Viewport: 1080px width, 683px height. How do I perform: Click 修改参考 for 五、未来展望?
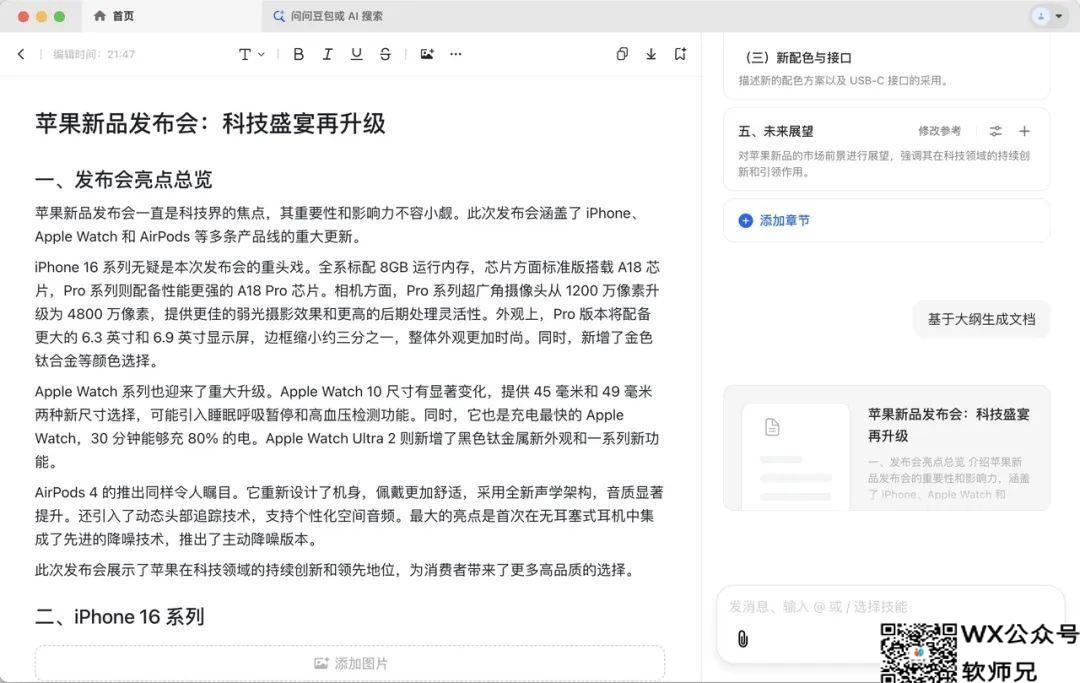click(939, 131)
